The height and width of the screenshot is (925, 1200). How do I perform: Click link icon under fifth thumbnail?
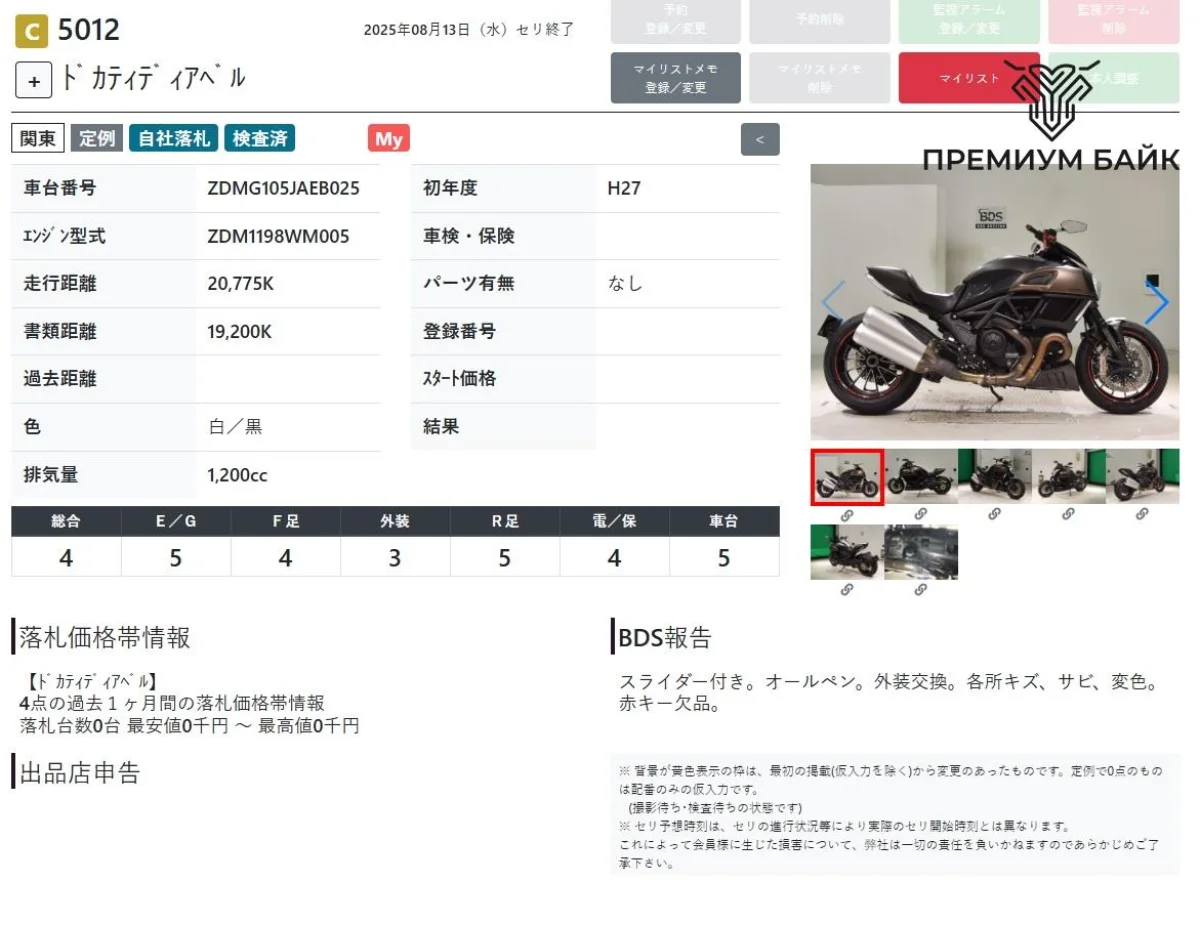(1142, 514)
